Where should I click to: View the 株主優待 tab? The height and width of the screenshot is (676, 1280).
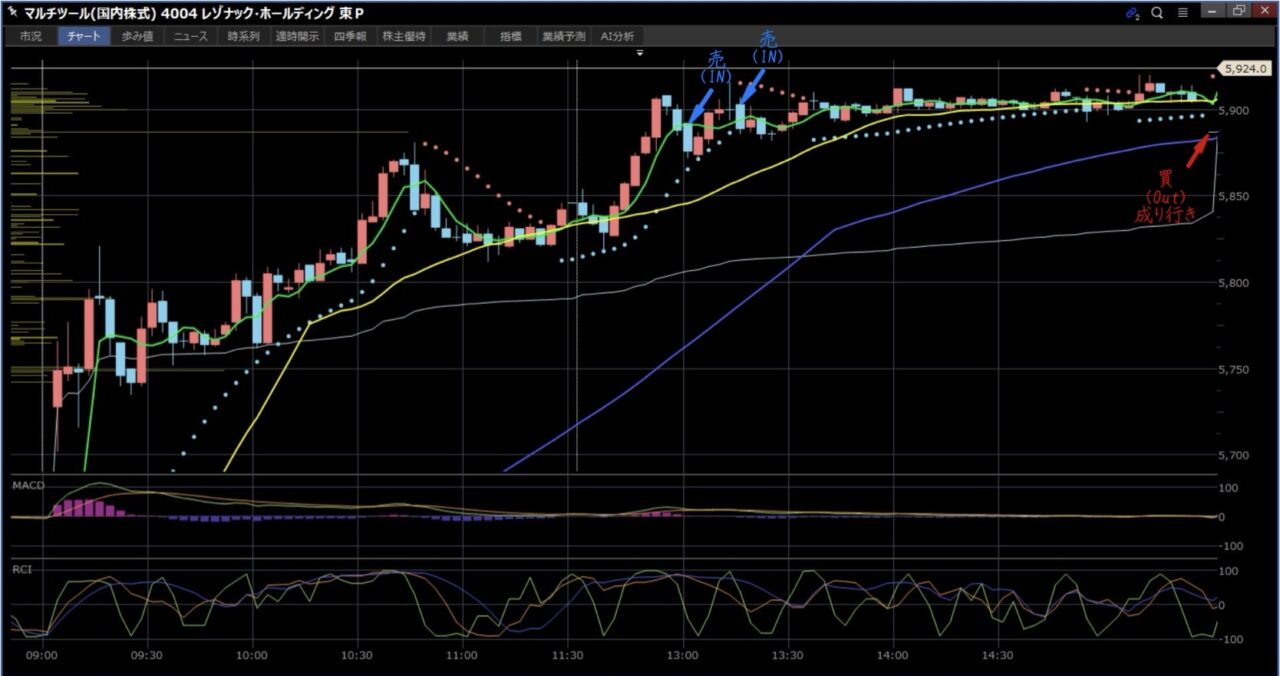[404, 36]
